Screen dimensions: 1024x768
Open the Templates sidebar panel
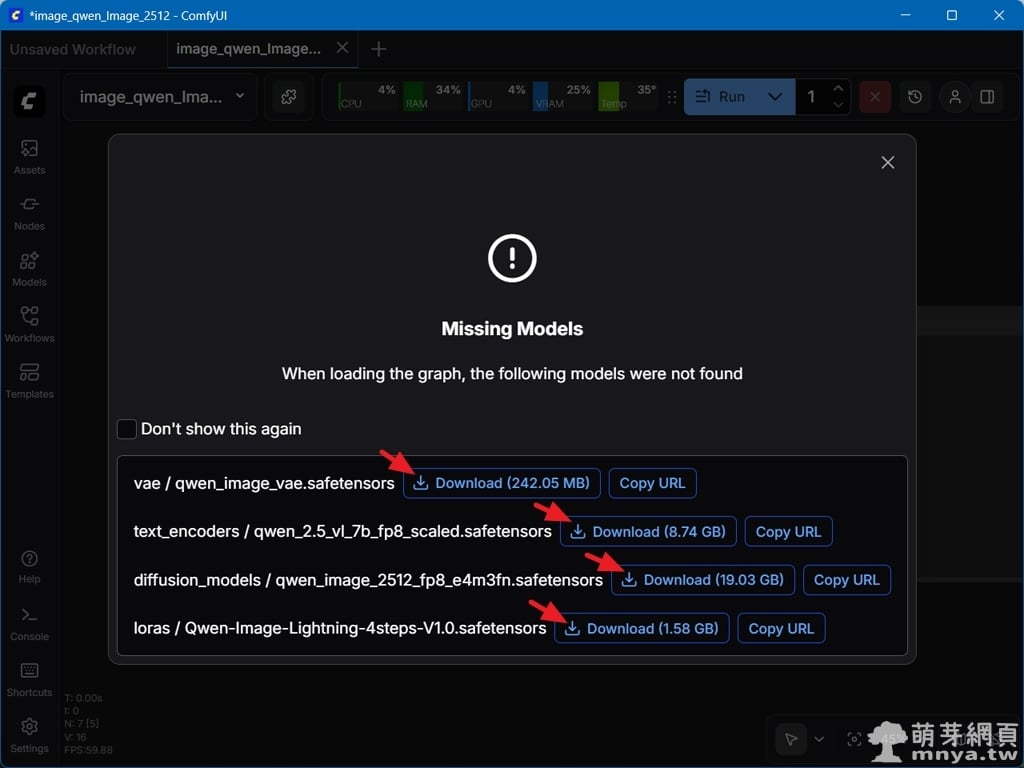29,380
